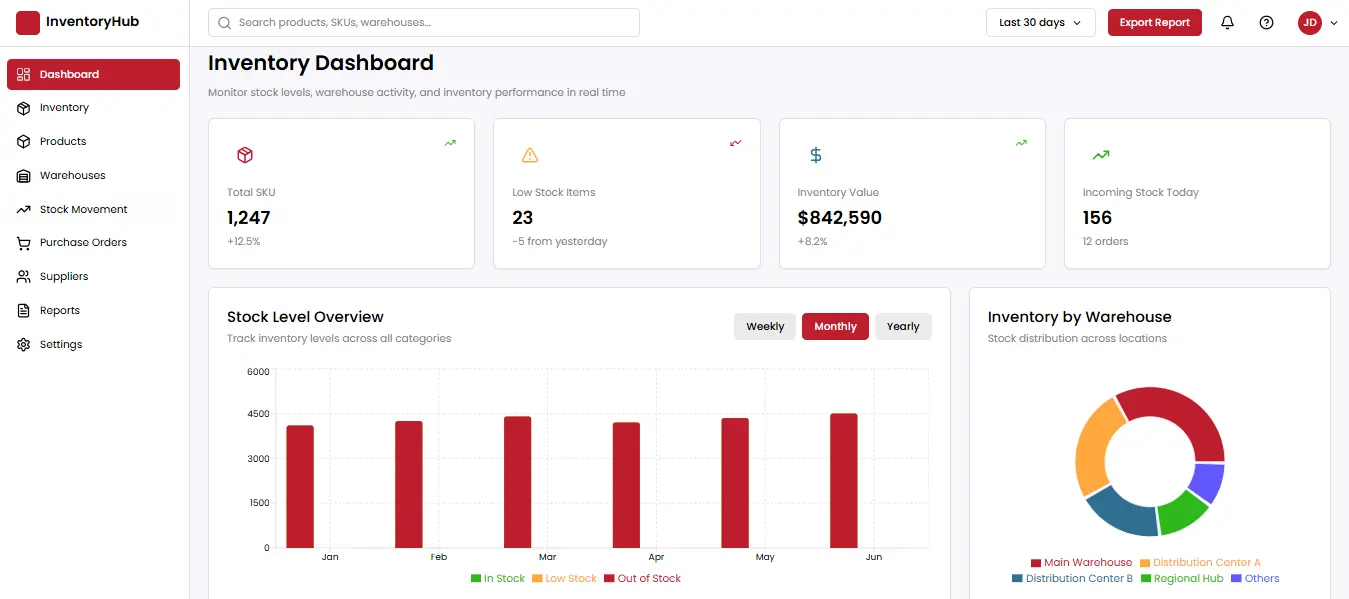Viewport: 1349px width, 599px height.
Task: Open help via question mark icon
Action: pos(1266,22)
